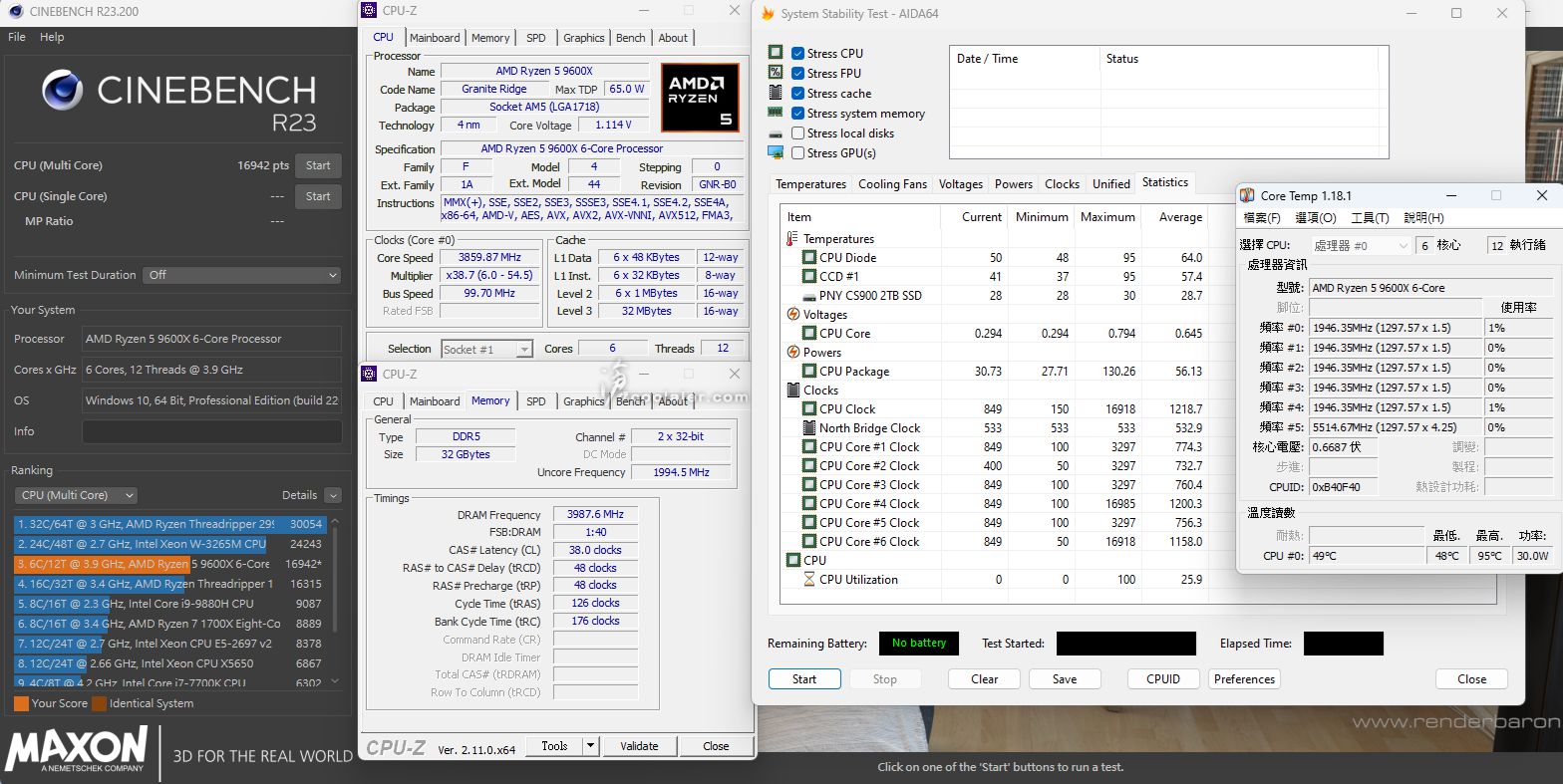The image size is (1563, 784).
Task: Click the Stress GPU(s) monitor icon
Action: [776, 152]
